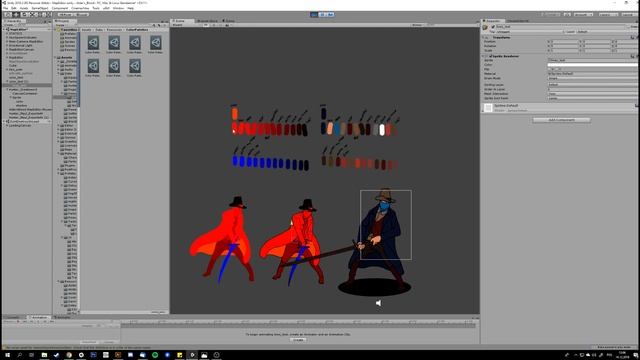The width and height of the screenshot is (640, 360).
Task: Open Spotify from the taskbar
Action: click(155, 355)
